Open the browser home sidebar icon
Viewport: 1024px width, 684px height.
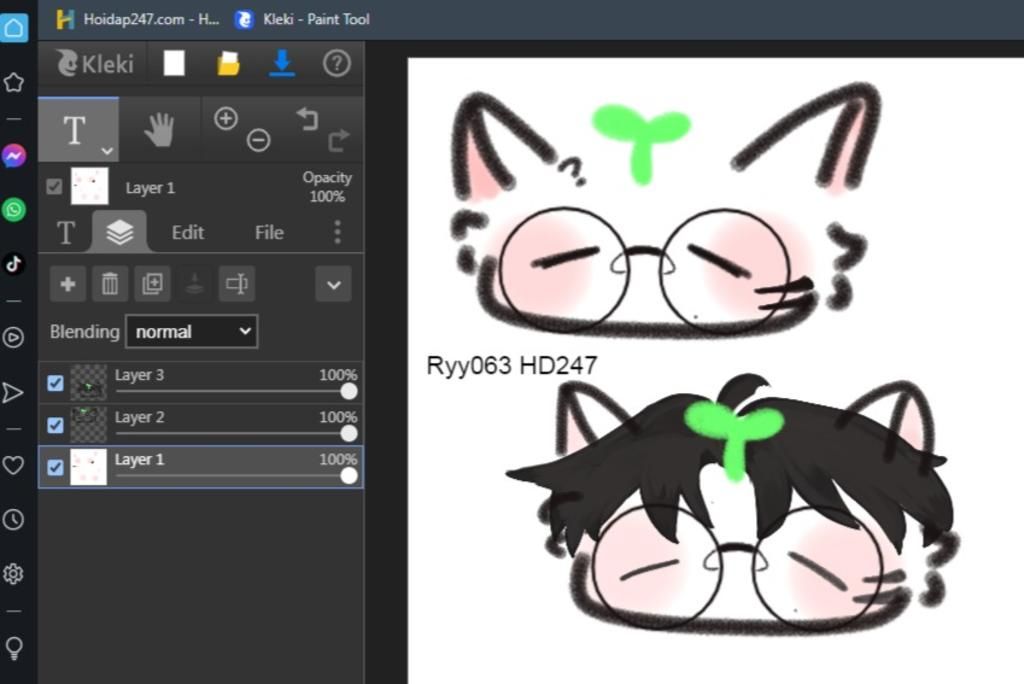(x=14, y=27)
